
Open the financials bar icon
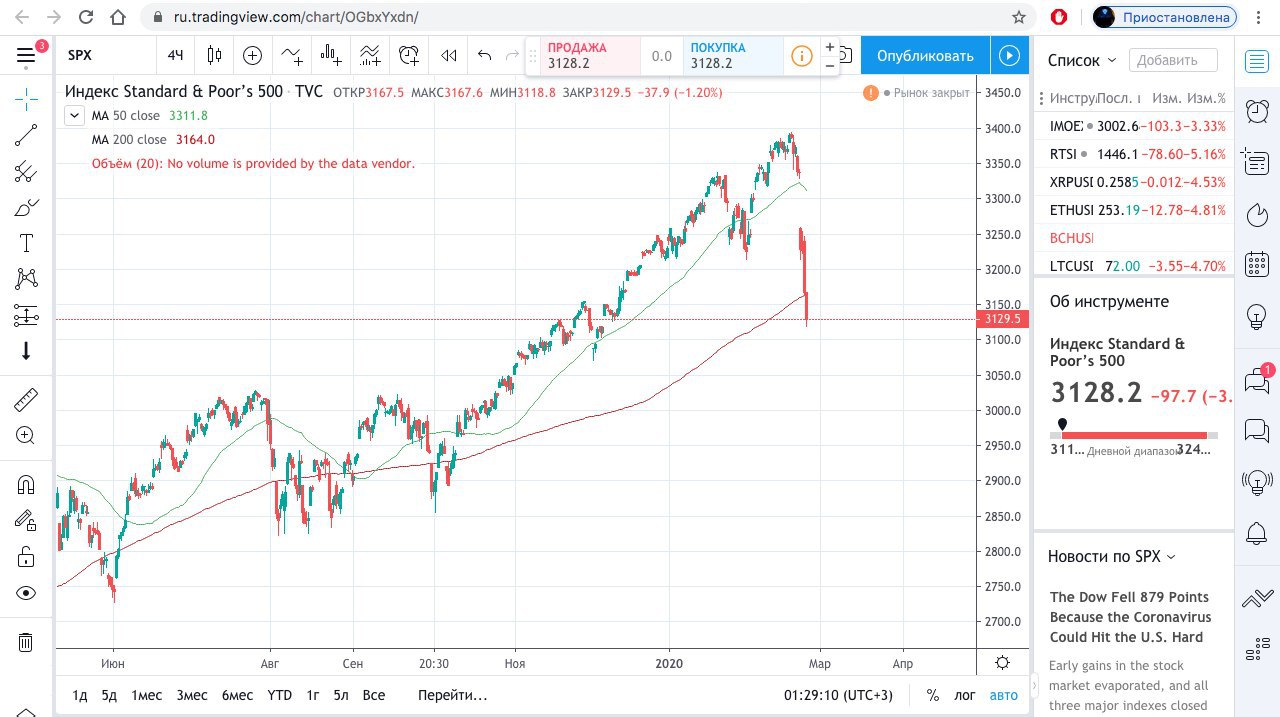(330, 56)
